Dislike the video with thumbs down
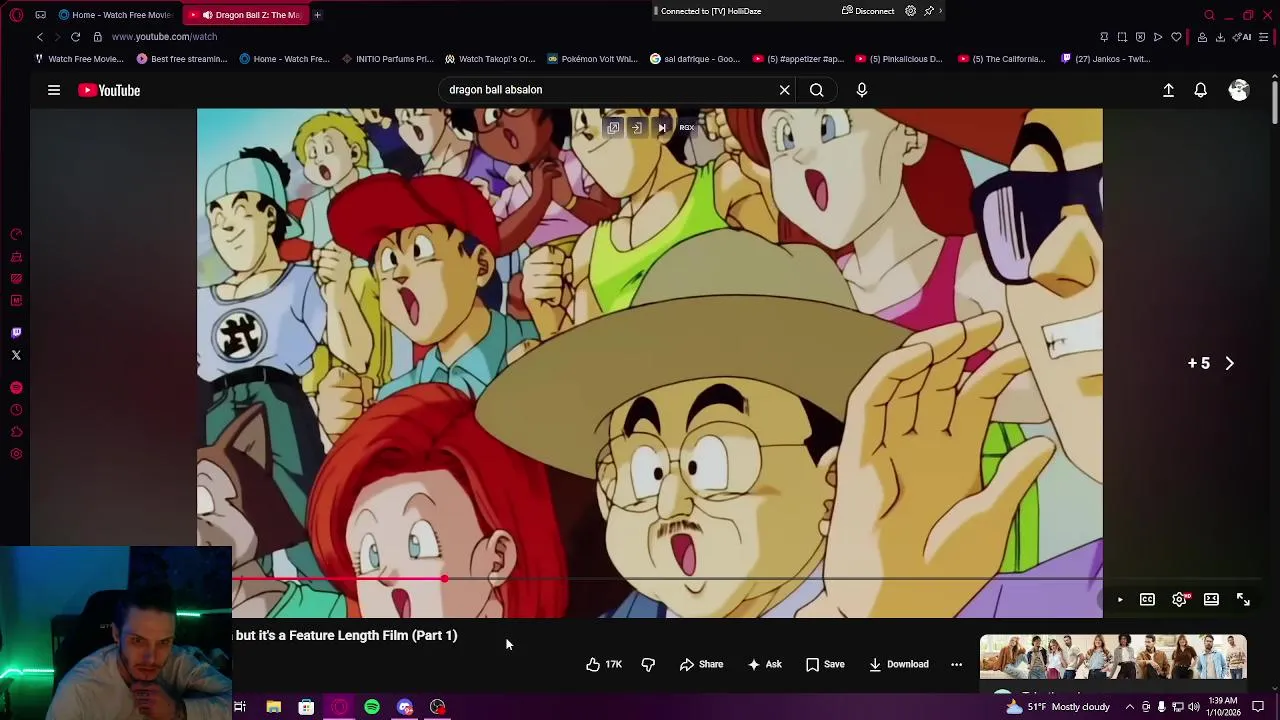Image resolution: width=1280 pixels, height=720 pixels. (x=648, y=664)
